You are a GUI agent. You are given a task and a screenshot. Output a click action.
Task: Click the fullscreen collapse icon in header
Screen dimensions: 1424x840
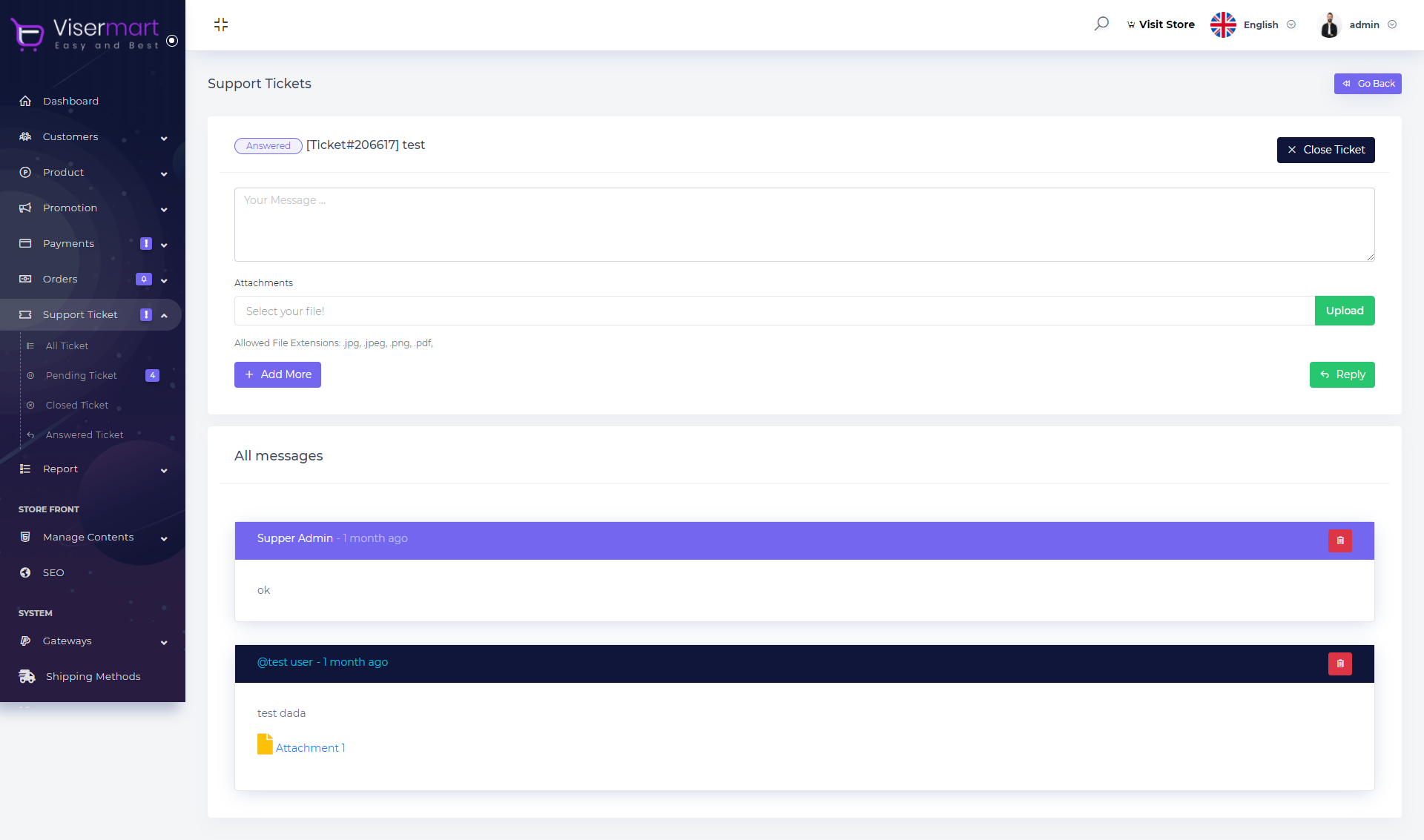pos(221,24)
